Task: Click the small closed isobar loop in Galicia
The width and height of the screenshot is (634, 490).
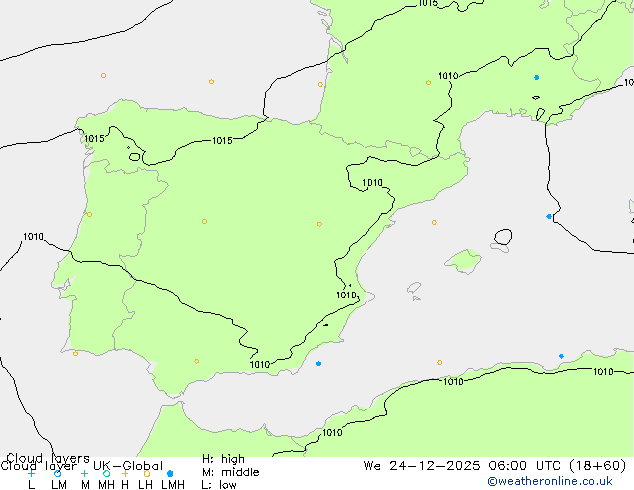Action: pyautogui.click(x=135, y=157)
